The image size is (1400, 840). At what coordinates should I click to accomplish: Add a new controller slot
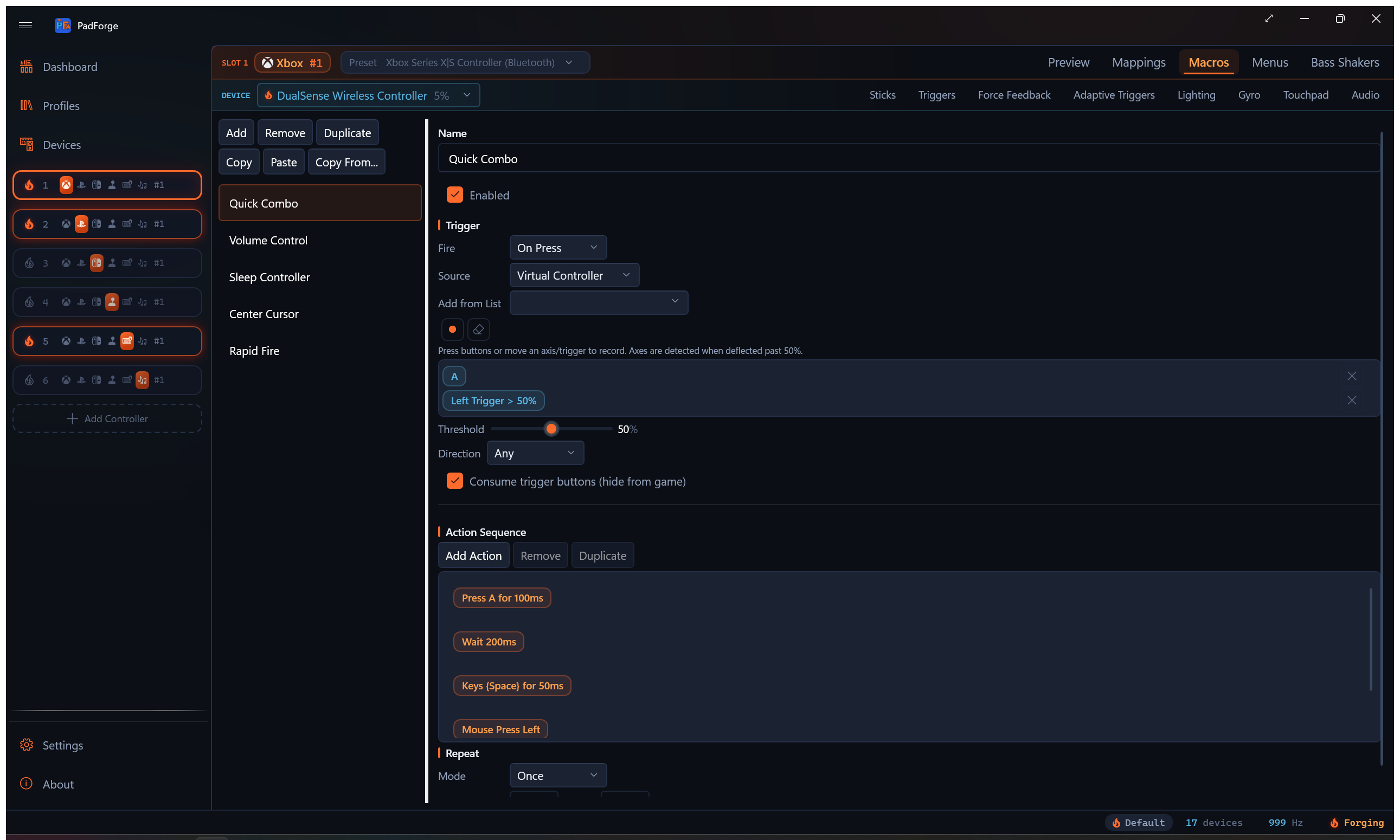(x=107, y=418)
